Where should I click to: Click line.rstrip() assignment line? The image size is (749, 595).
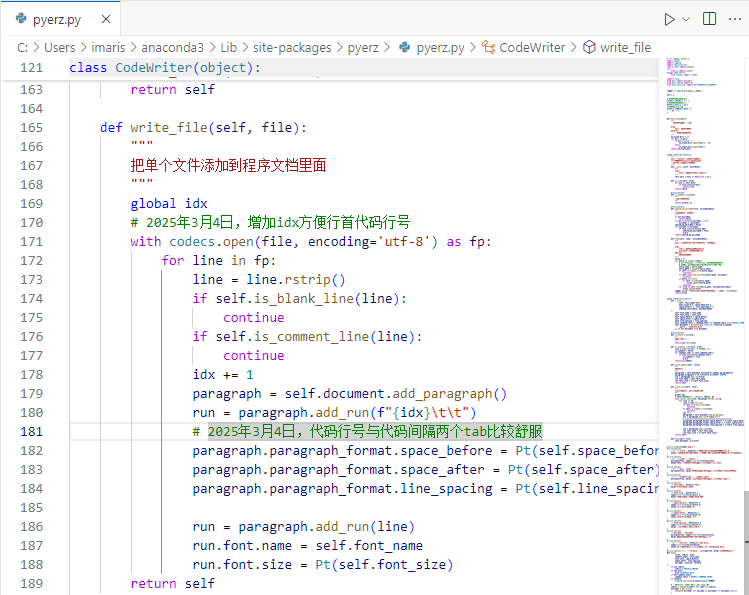click(268, 279)
